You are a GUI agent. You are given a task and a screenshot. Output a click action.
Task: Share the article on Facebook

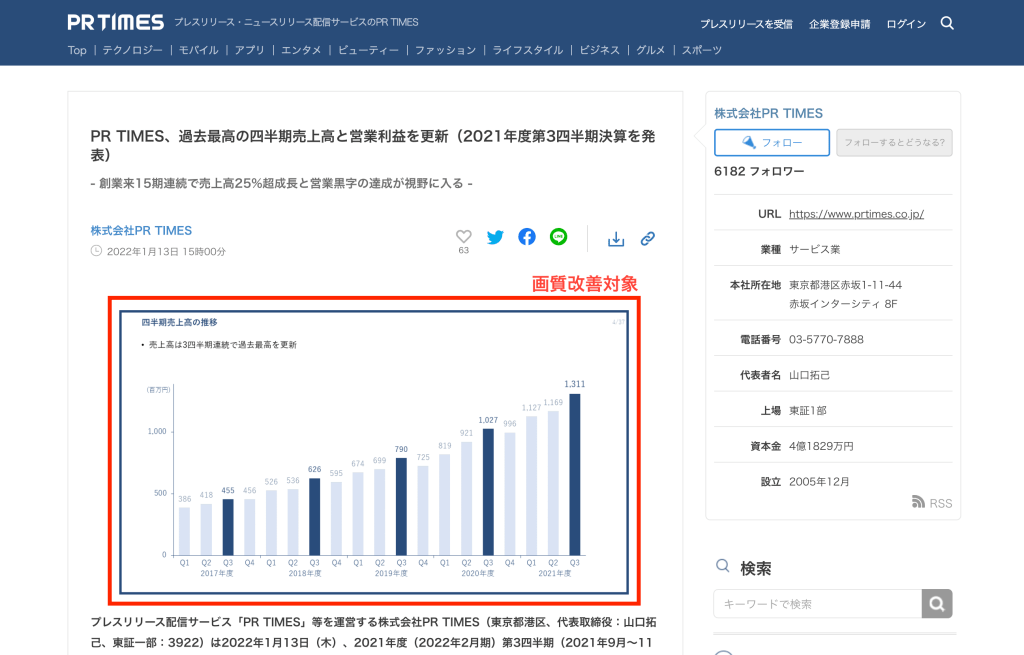tap(527, 237)
